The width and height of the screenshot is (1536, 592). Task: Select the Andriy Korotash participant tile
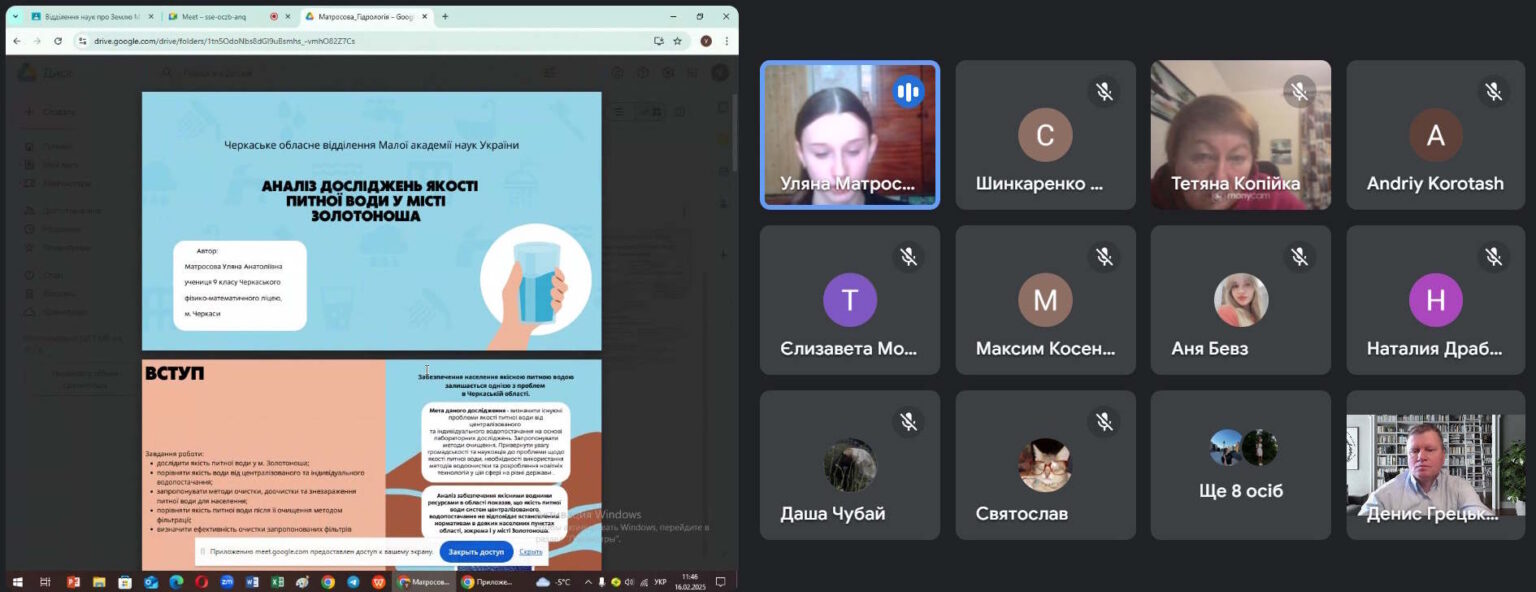(x=1436, y=135)
